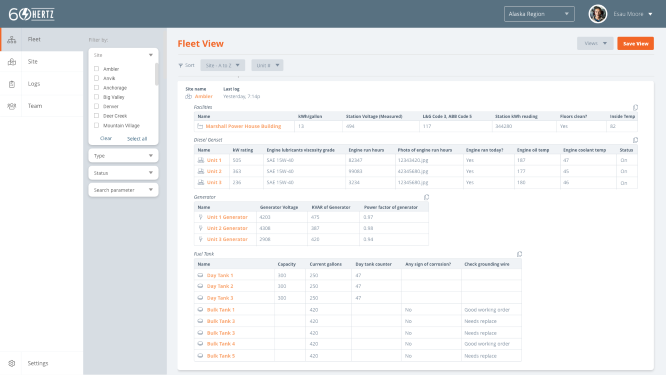666x375 pixels.
Task: Click the Fleet hierarchy icon in the sidebar
Action: (x=11, y=39)
